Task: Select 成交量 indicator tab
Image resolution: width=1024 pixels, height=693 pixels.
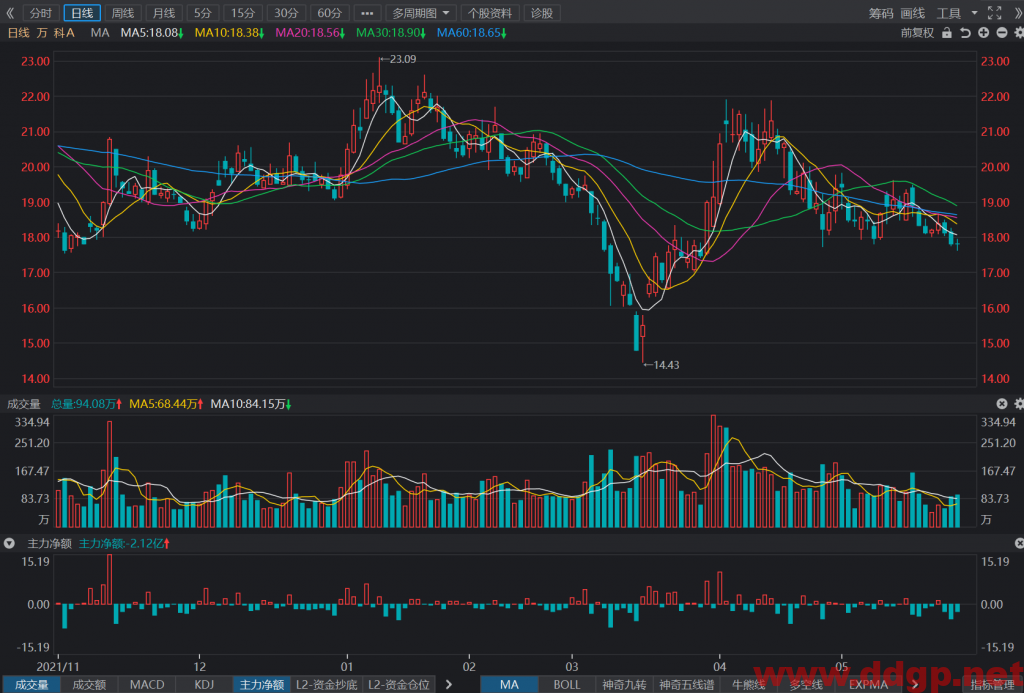Action: click(32, 685)
